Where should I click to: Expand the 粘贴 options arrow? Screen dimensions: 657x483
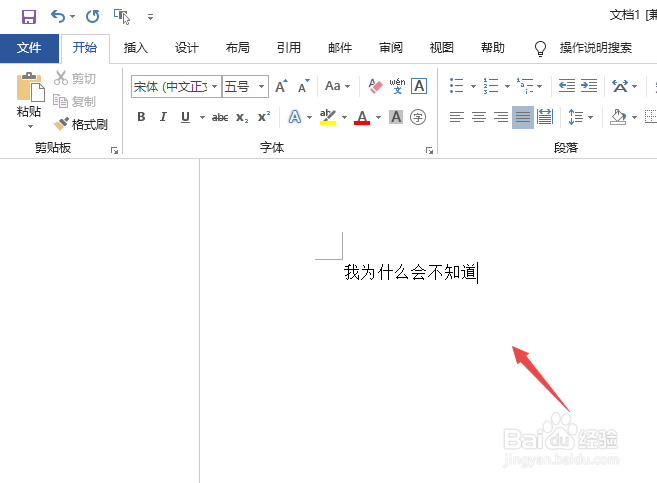tap(30, 126)
